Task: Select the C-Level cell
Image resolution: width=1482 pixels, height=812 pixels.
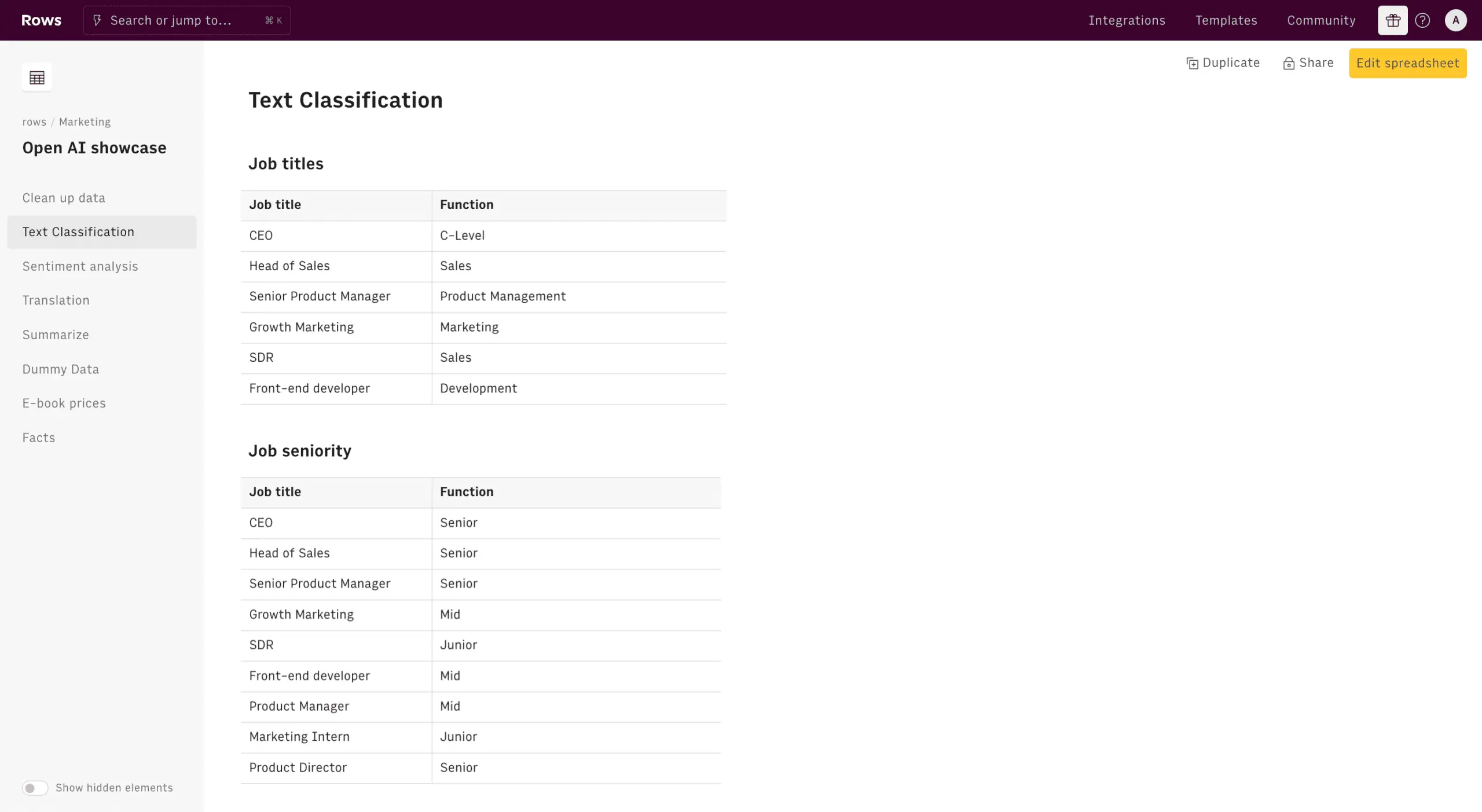Action: (x=579, y=236)
